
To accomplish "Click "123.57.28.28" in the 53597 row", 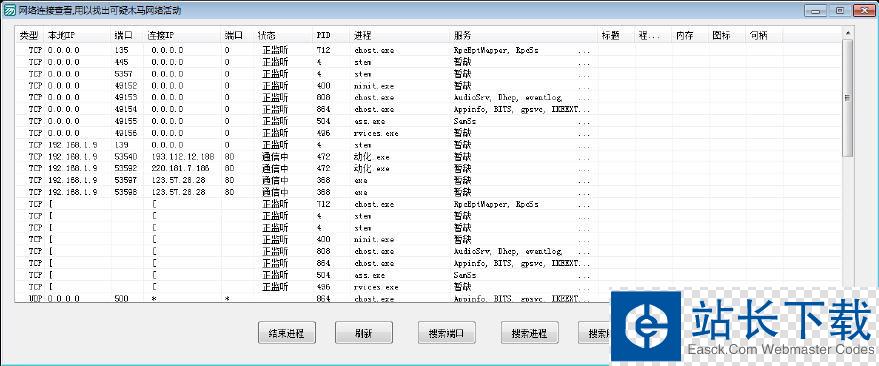I will tap(178, 180).
